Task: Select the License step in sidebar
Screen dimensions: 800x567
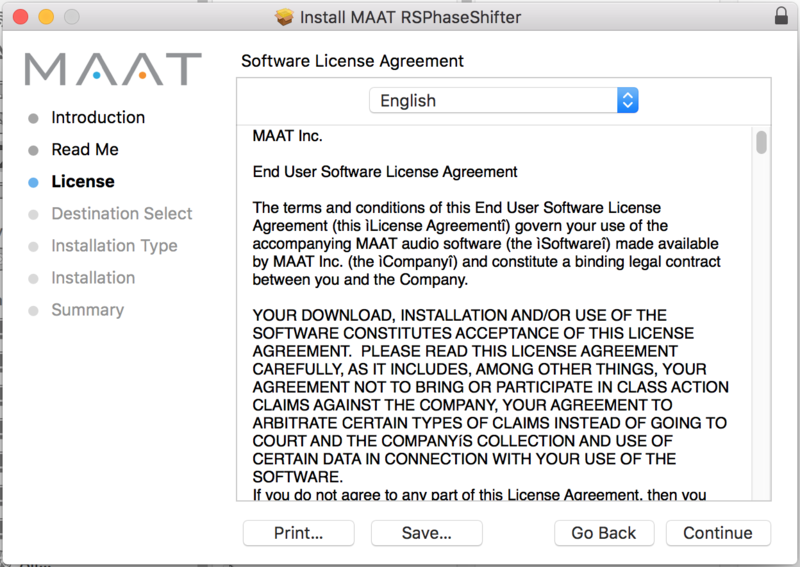Action: point(83,182)
